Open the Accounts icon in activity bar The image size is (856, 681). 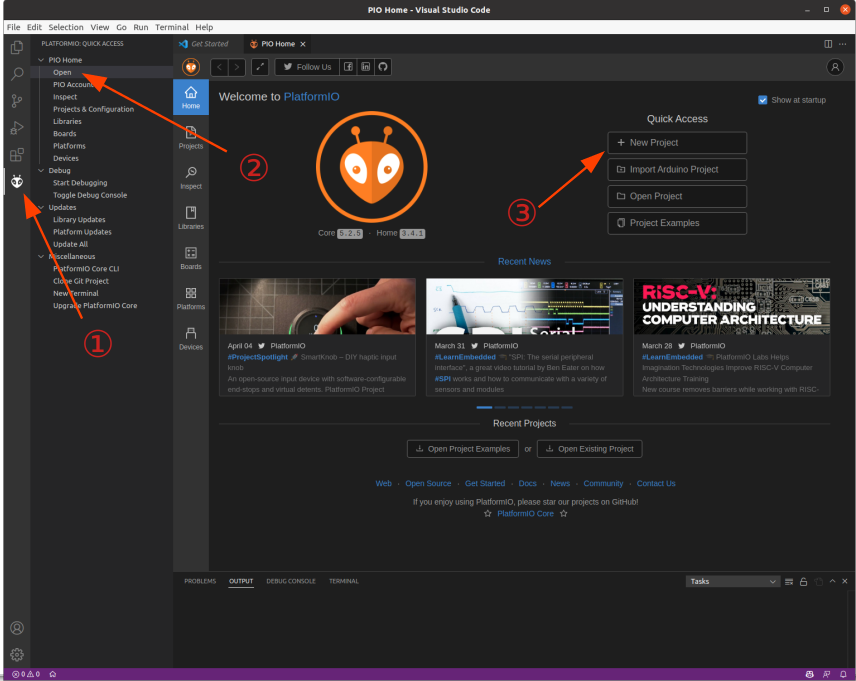click(x=17, y=628)
